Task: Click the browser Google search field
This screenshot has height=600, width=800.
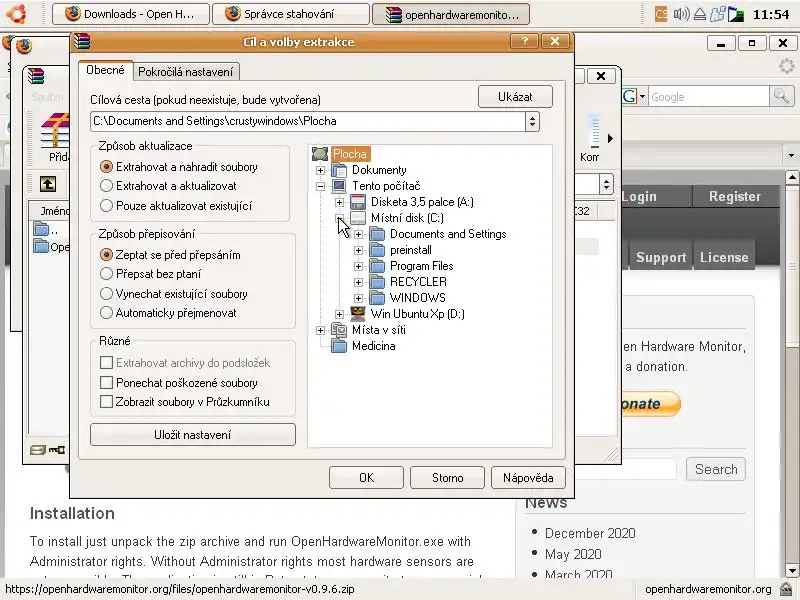Action: coord(709,96)
